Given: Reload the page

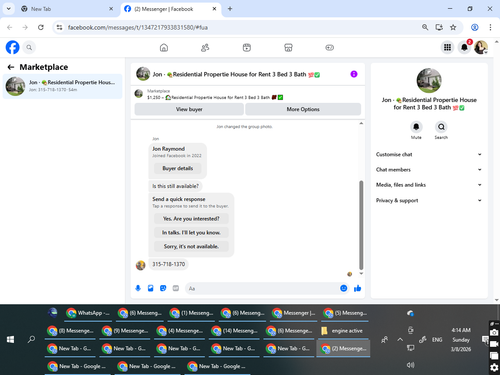Looking at the screenshot, I should pyautogui.click(x=41, y=27).
